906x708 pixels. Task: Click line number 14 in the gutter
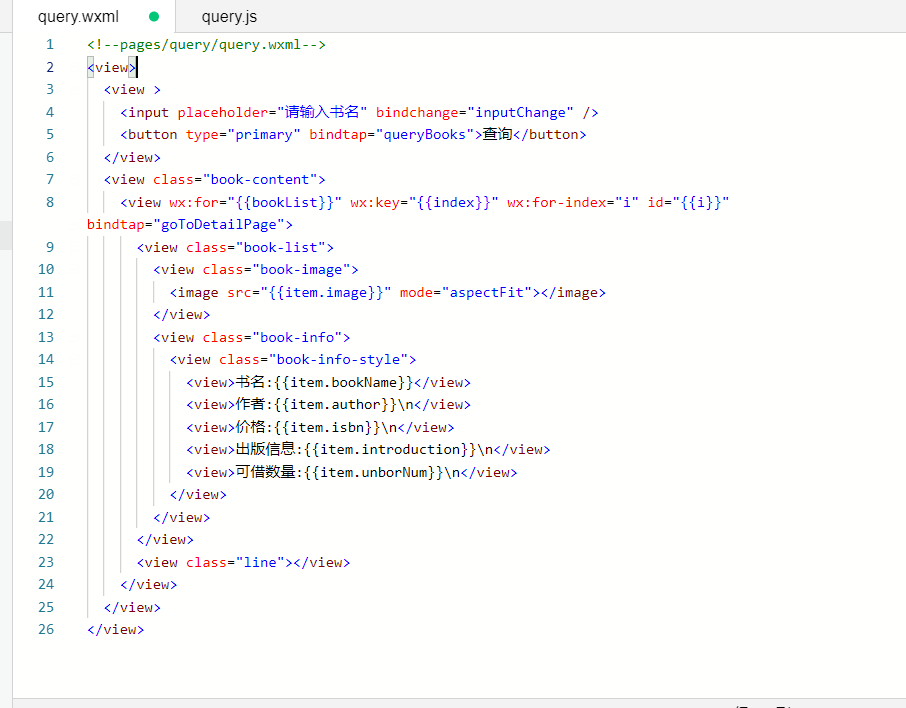coord(46,359)
